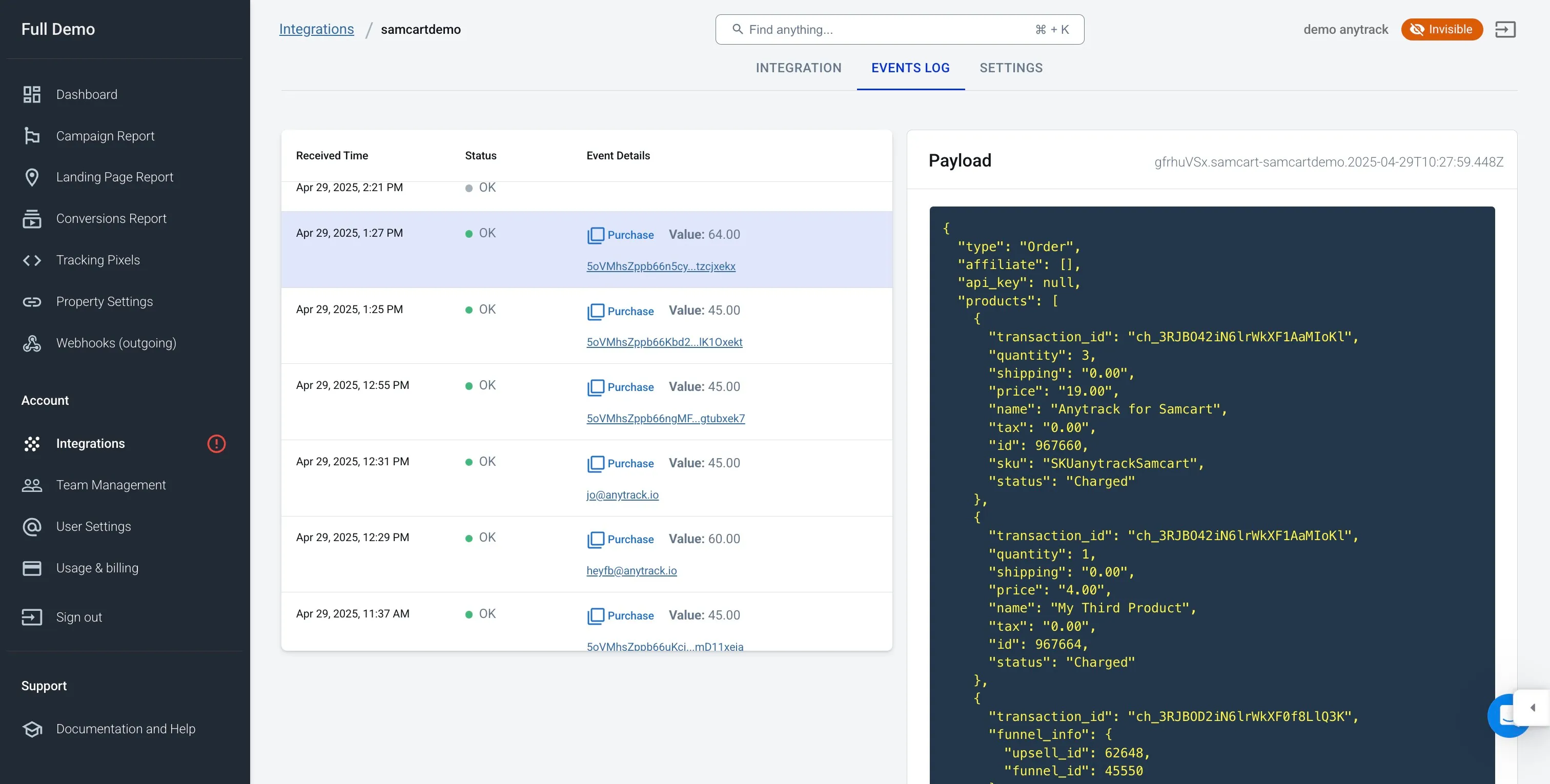
Task: Click the Tracking Pixels code icon
Action: pyautogui.click(x=32, y=260)
